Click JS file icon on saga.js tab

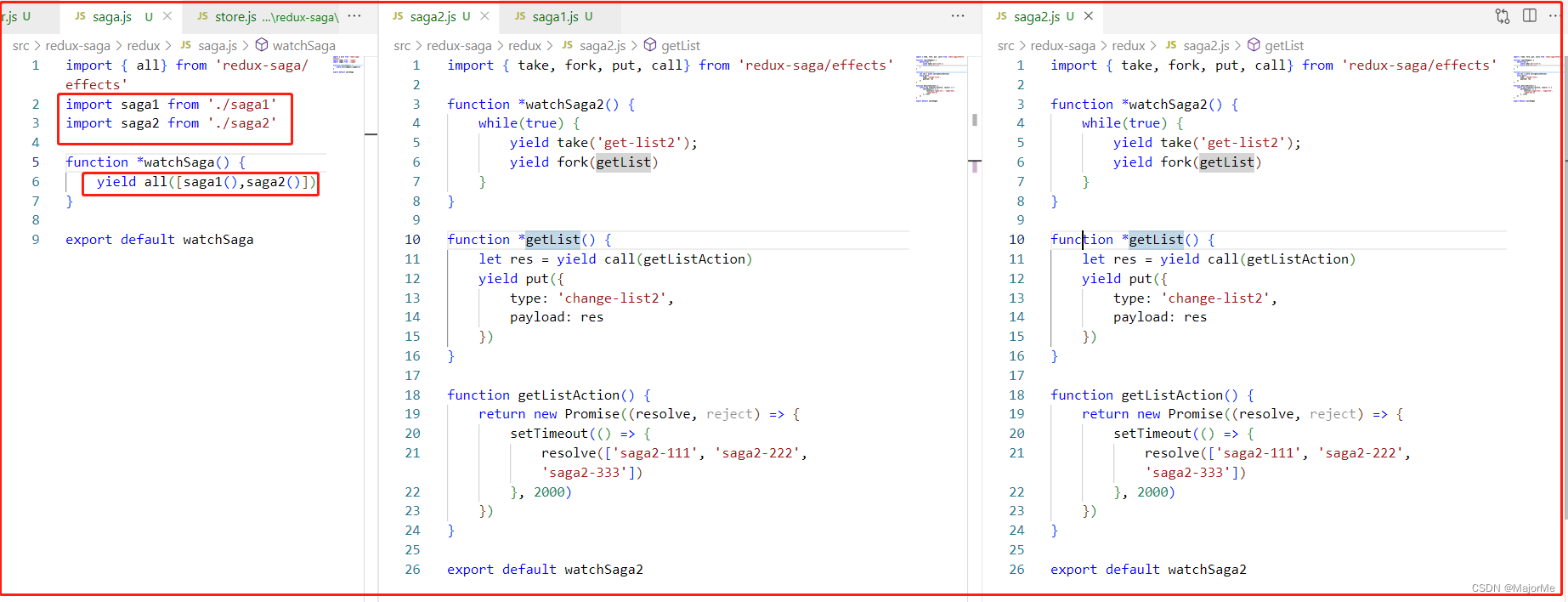pyautogui.click(x=81, y=16)
